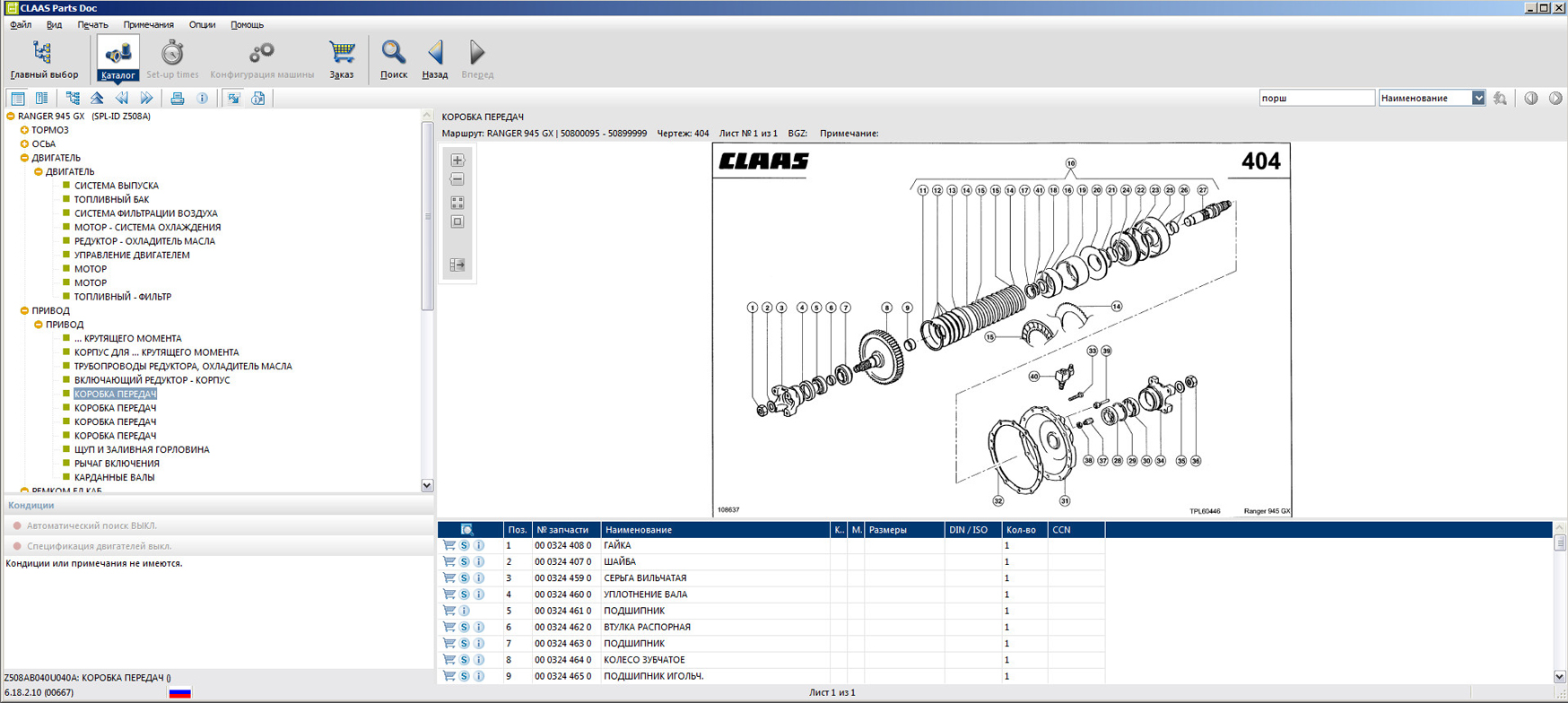The image size is (1568, 703).
Task: Show info for ШАЙБА part row
Action: [479, 561]
